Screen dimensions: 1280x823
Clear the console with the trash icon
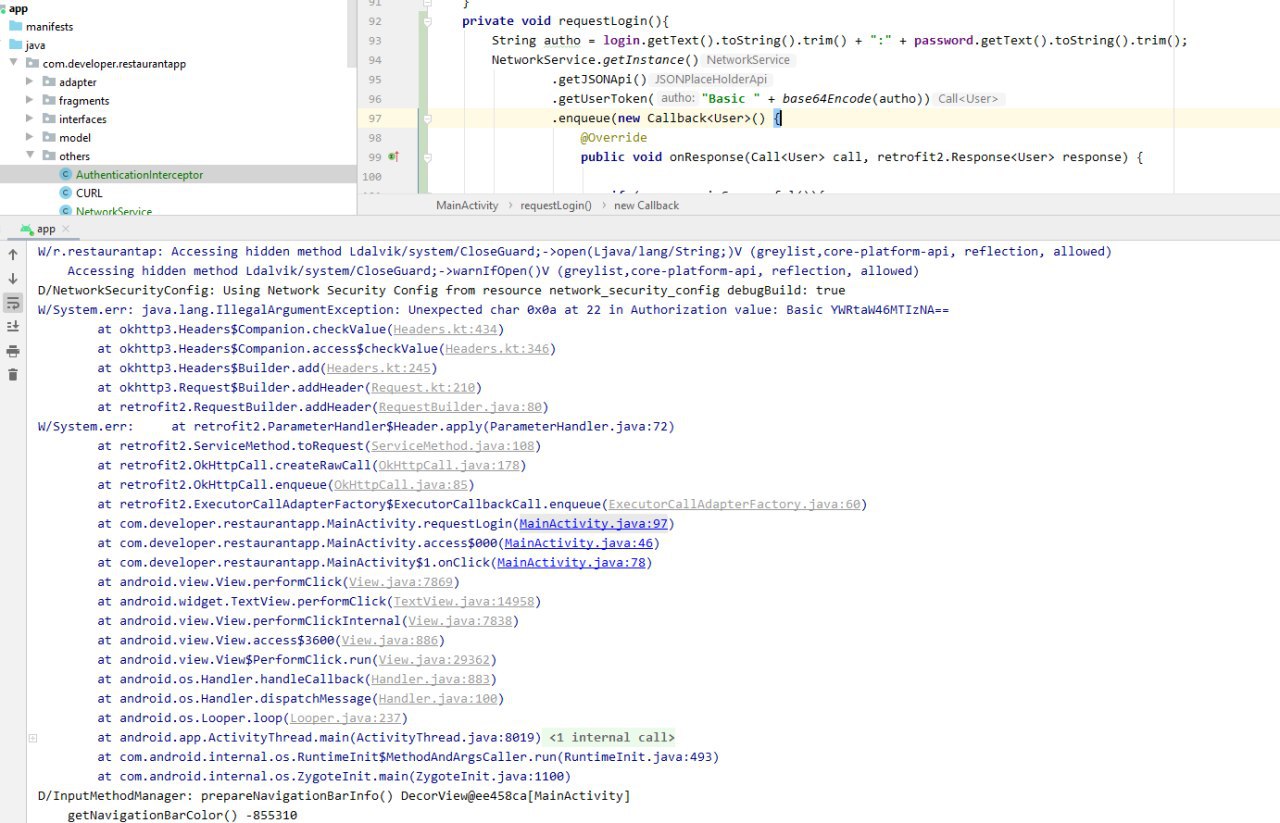[x=13, y=375]
